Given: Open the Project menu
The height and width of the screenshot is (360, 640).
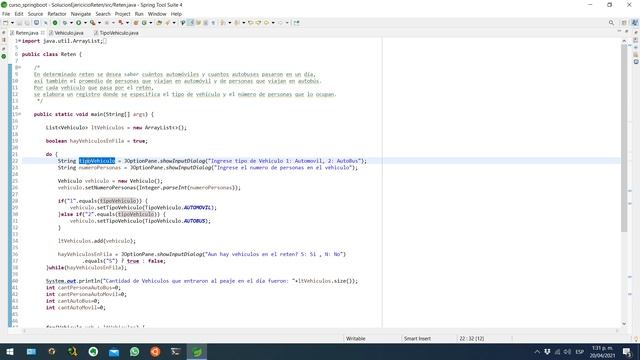Looking at the screenshot, I should [x=122, y=14].
